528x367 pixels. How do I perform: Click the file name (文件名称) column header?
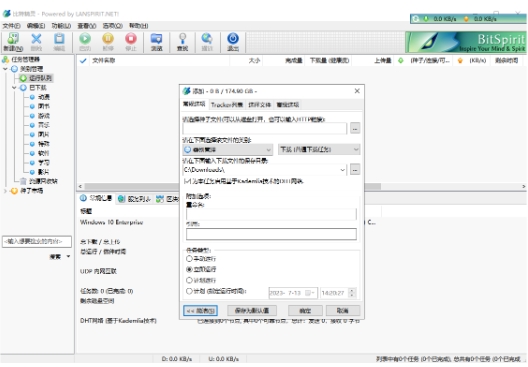(x=104, y=61)
